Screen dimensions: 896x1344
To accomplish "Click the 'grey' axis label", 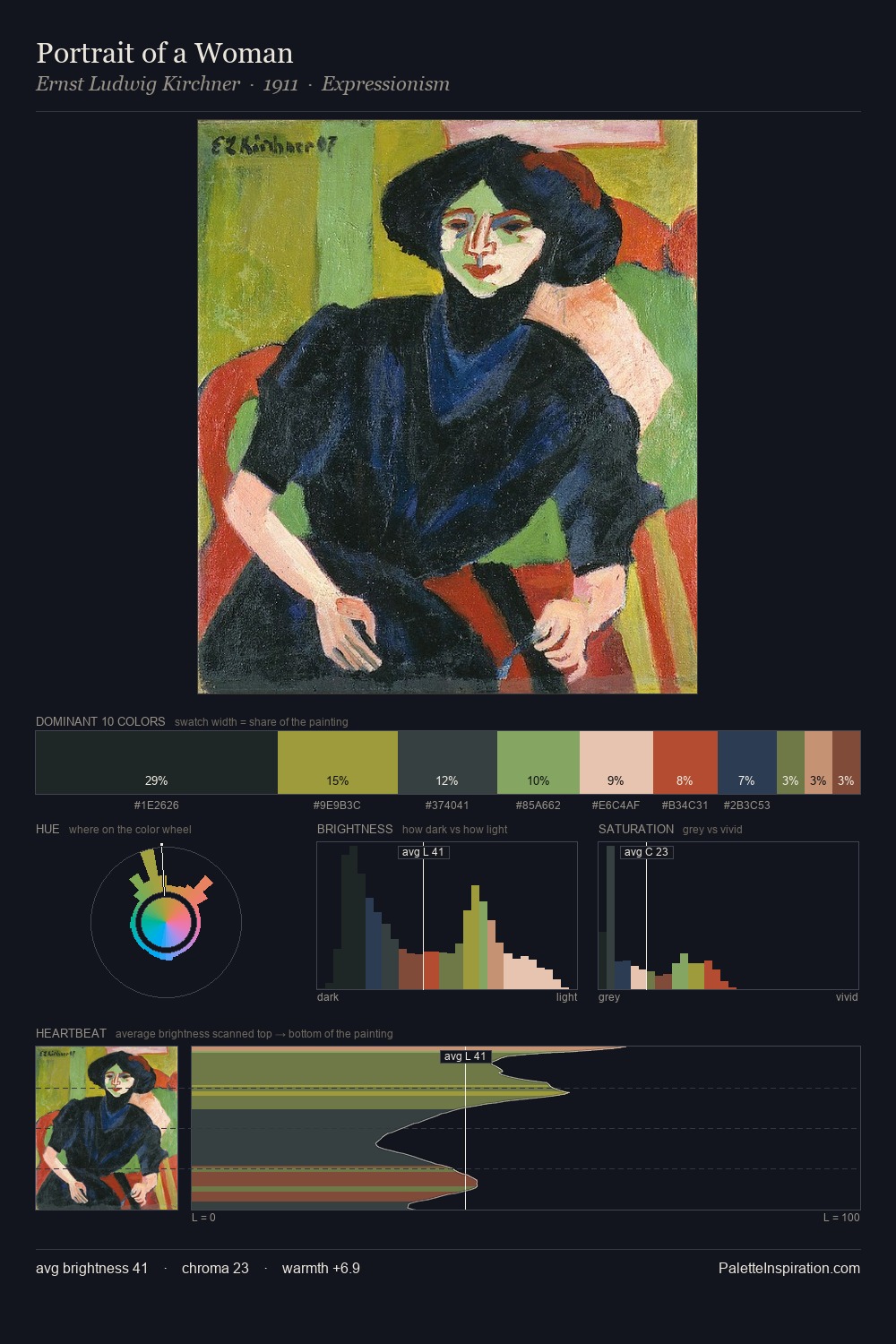I will coord(609,997).
